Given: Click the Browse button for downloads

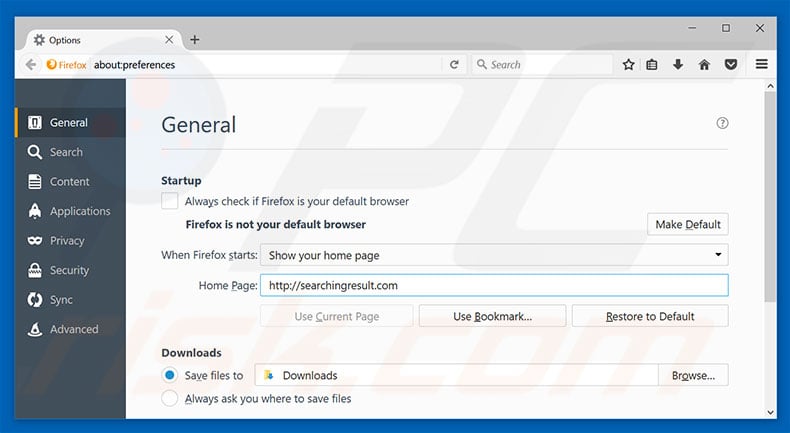Looking at the screenshot, I should [x=693, y=375].
